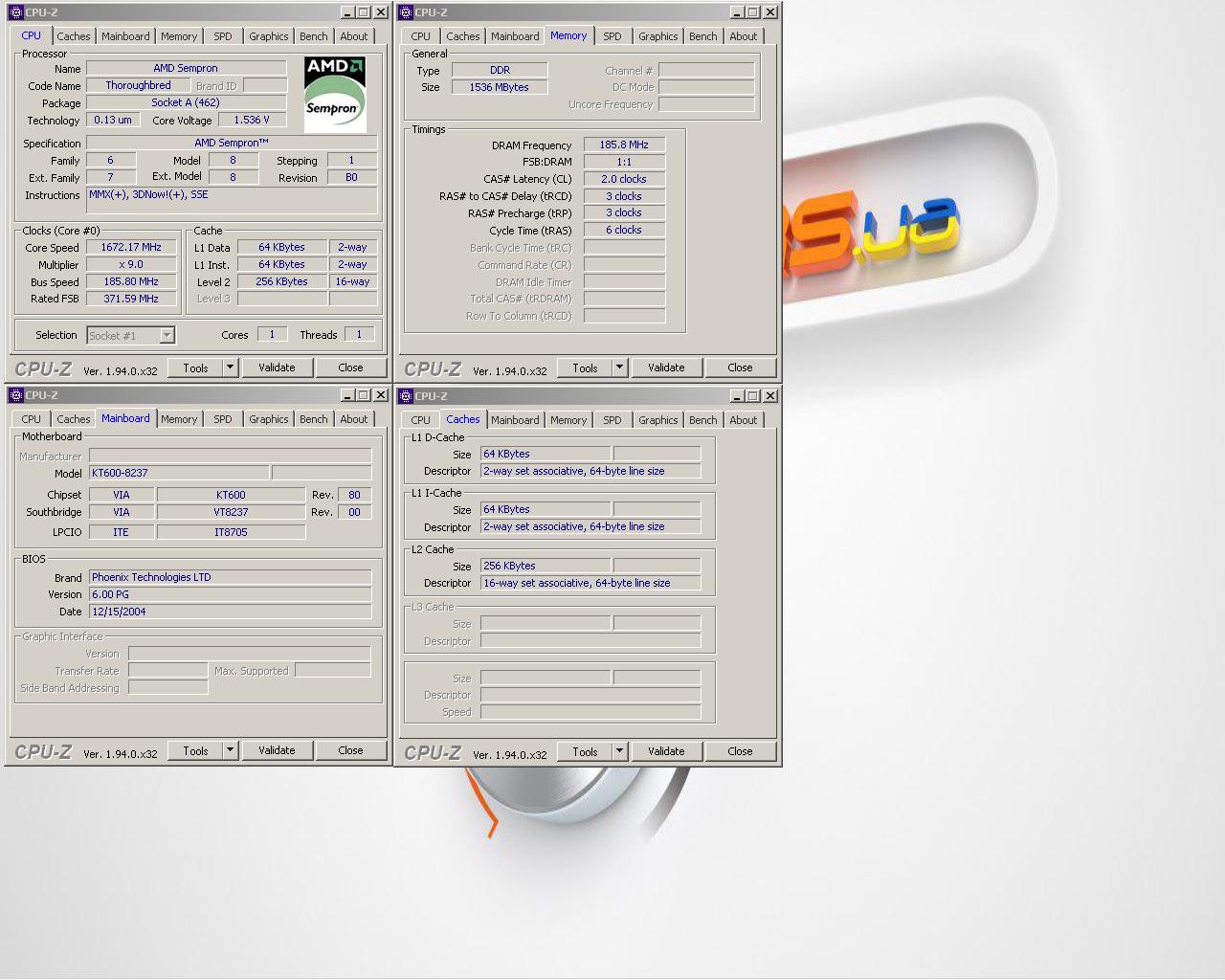
Task: Select the Memory tab in the CPU window
Action: point(179,36)
